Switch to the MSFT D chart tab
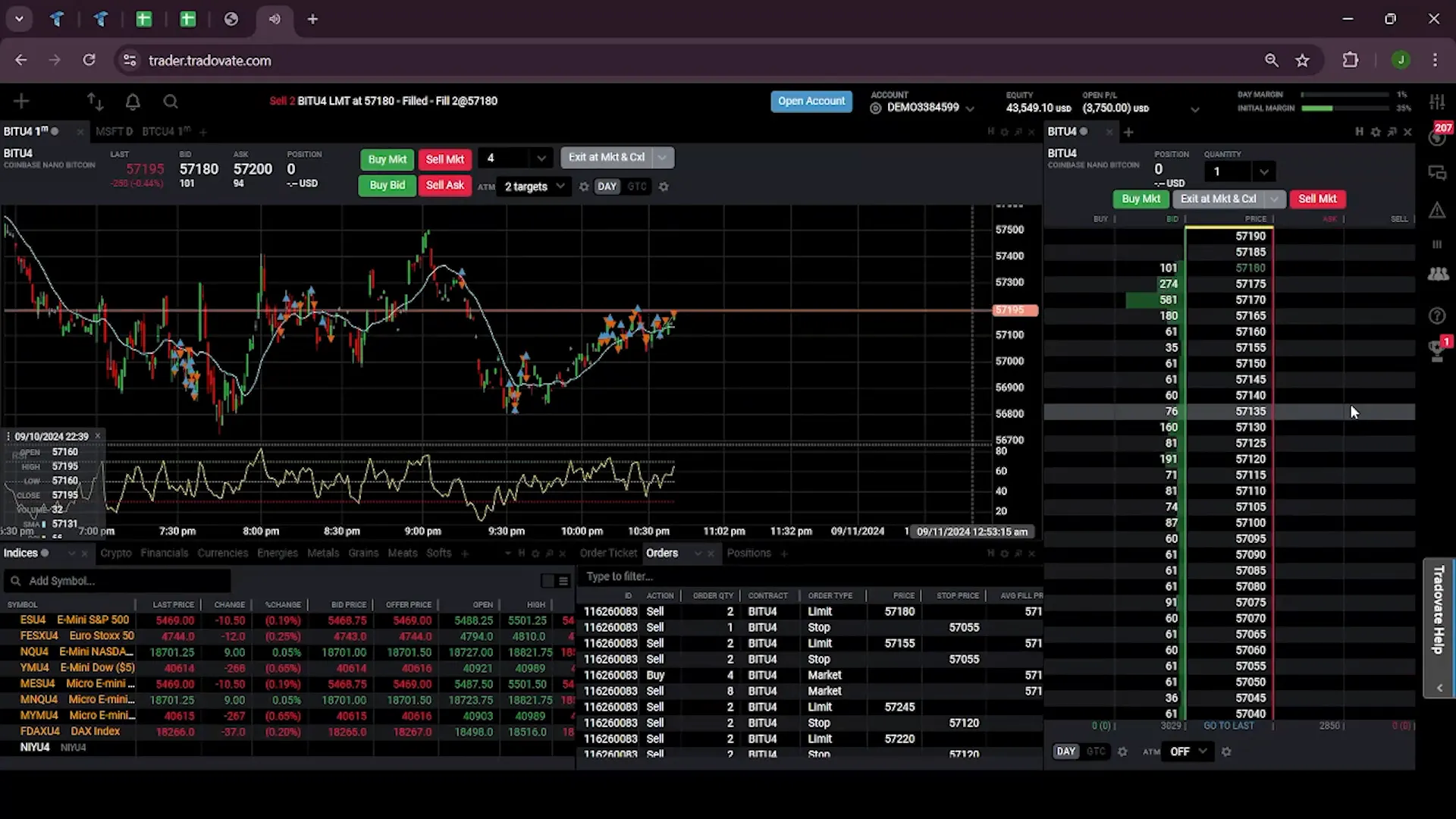1456x819 pixels. tap(114, 132)
